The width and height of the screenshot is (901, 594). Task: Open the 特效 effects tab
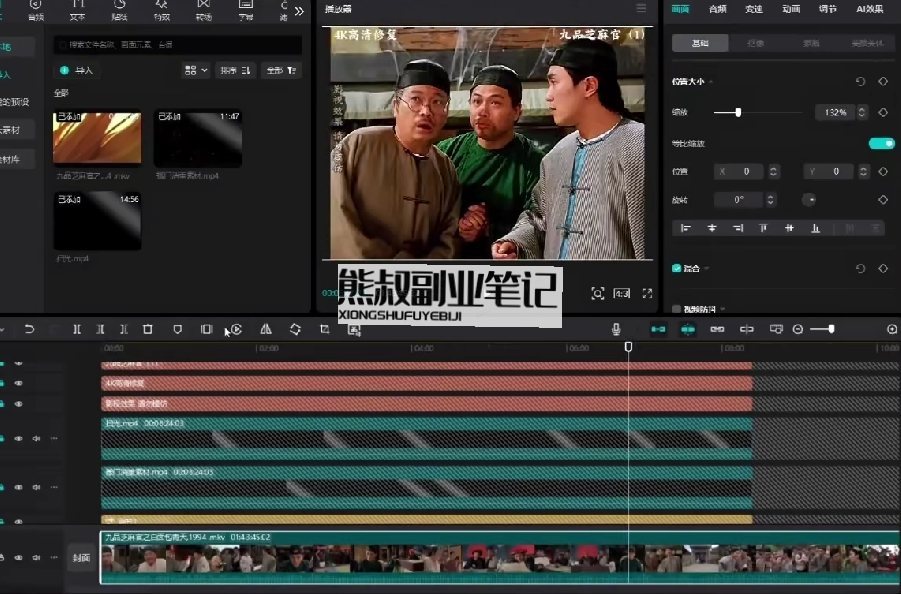tap(161, 10)
